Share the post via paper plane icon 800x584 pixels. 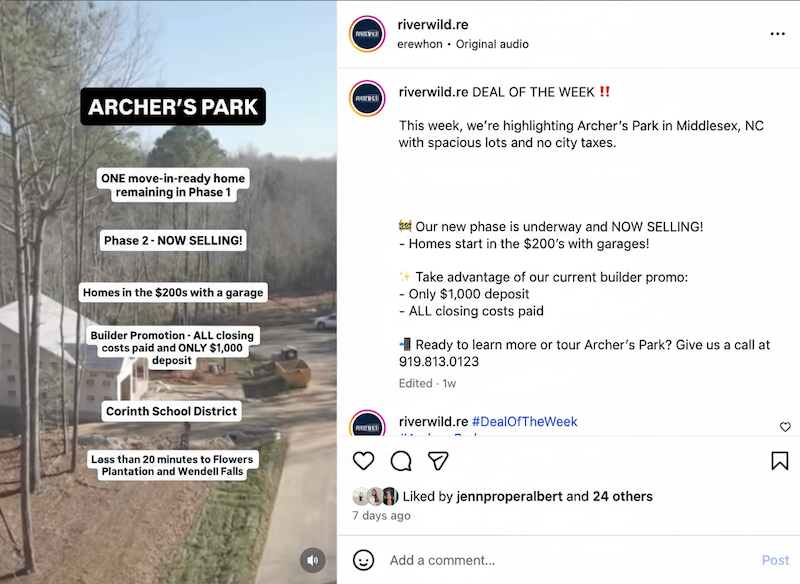(438, 461)
